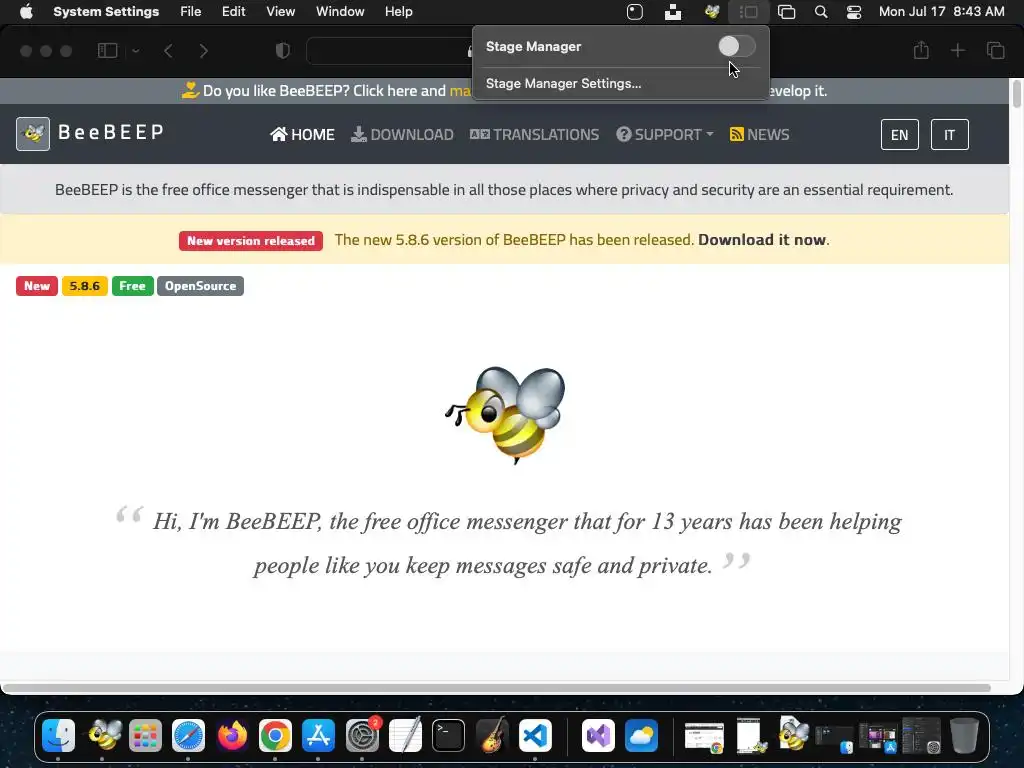Open Terminal from the Dock
Screen dimensions: 1024x768
pyautogui.click(x=449, y=735)
